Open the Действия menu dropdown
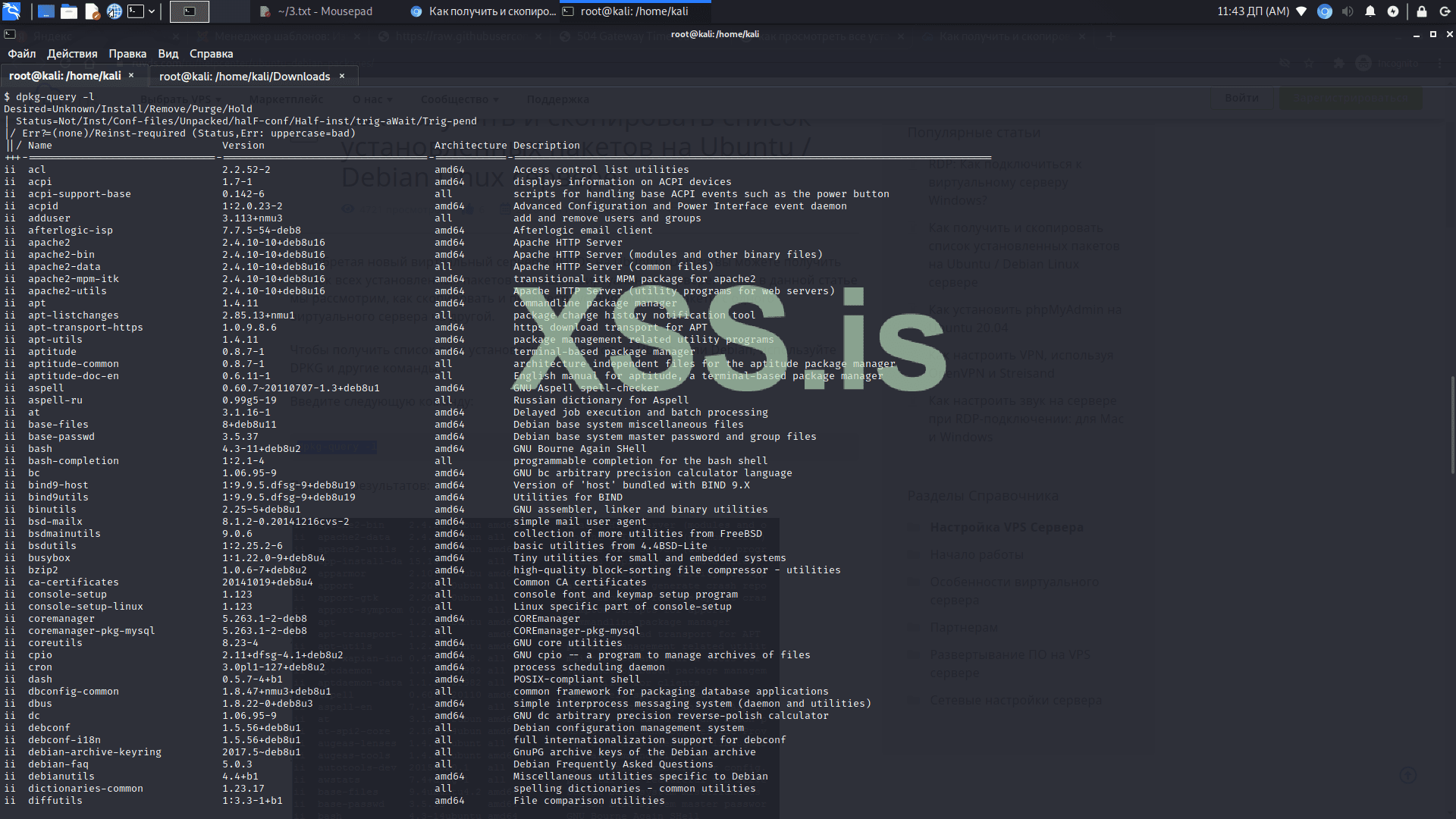This screenshot has height=819, width=1456. pos(72,54)
